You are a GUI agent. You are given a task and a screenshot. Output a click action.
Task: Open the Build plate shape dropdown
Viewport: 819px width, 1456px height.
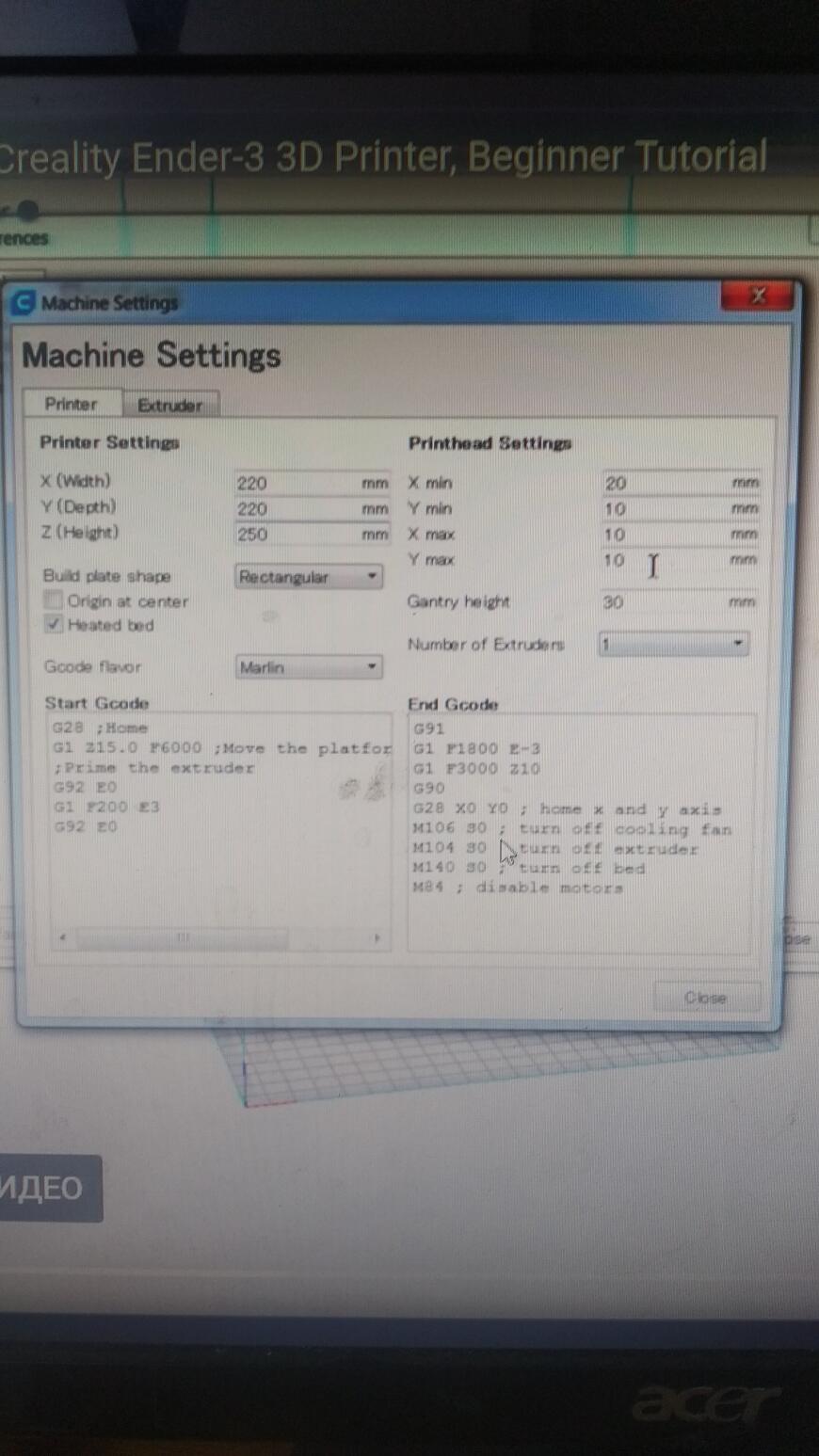pyautogui.click(x=309, y=577)
